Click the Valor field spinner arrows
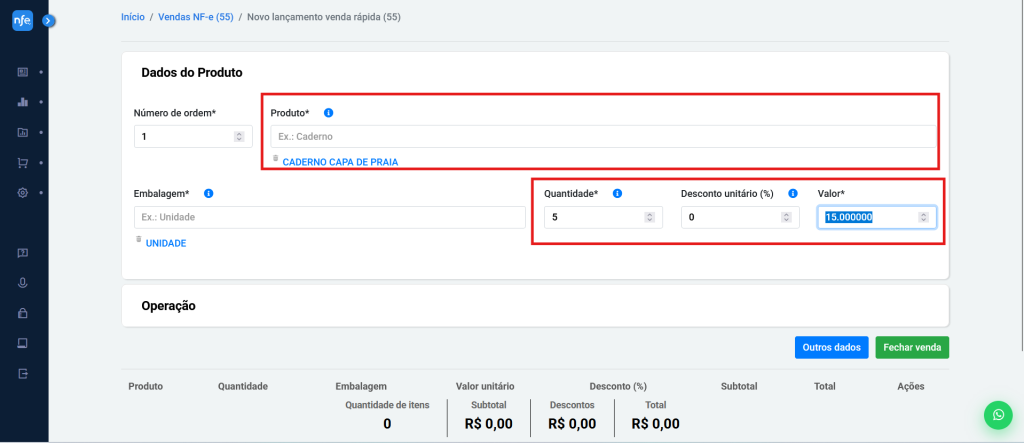 pyautogui.click(x=923, y=217)
